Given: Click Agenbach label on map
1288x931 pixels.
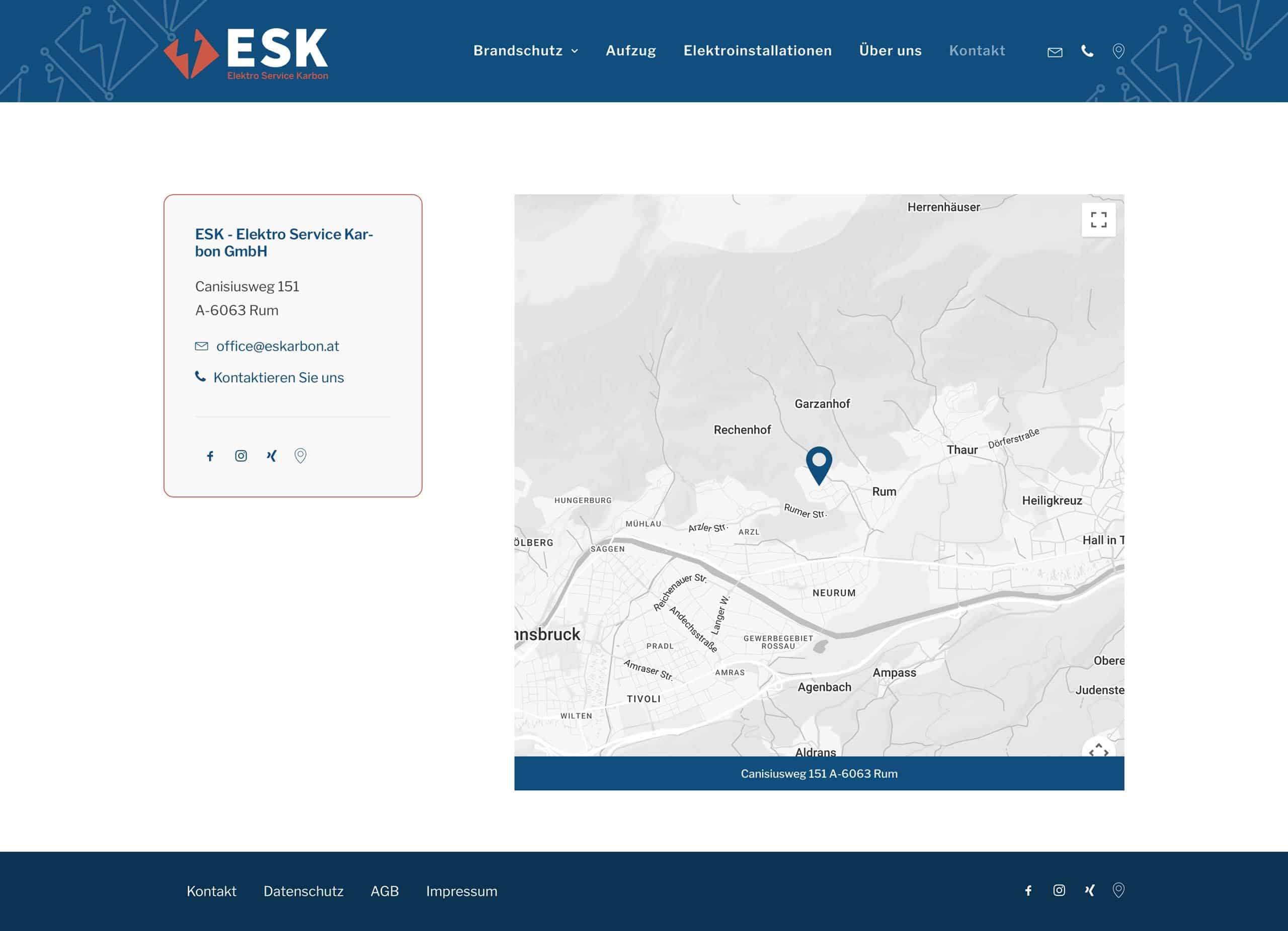Looking at the screenshot, I should pyautogui.click(x=824, y=688).
